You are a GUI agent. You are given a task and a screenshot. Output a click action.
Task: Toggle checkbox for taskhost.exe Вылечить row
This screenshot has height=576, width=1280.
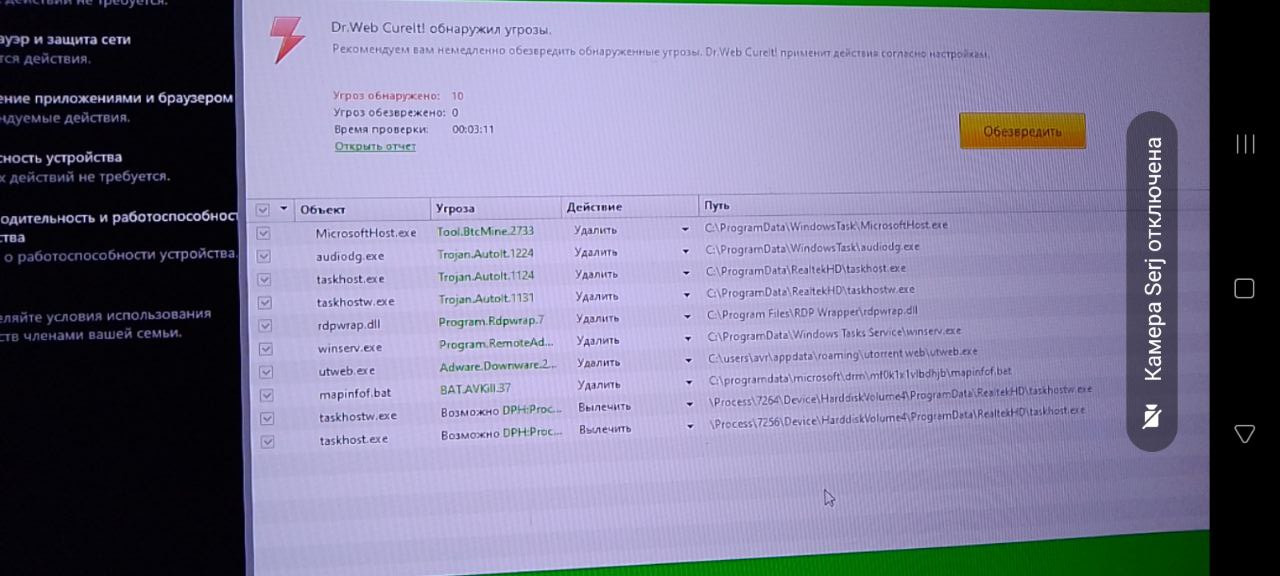[267, 441]
